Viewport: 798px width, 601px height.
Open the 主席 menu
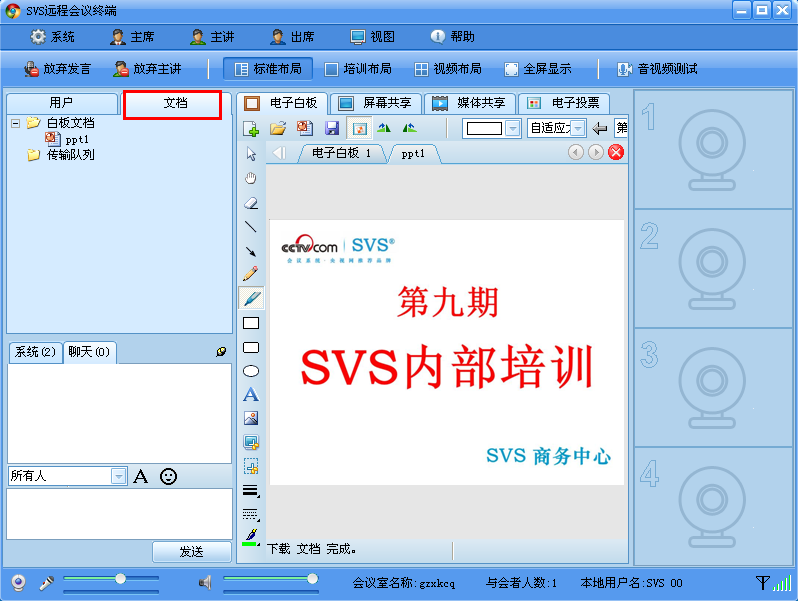click(x=132, y=37)
